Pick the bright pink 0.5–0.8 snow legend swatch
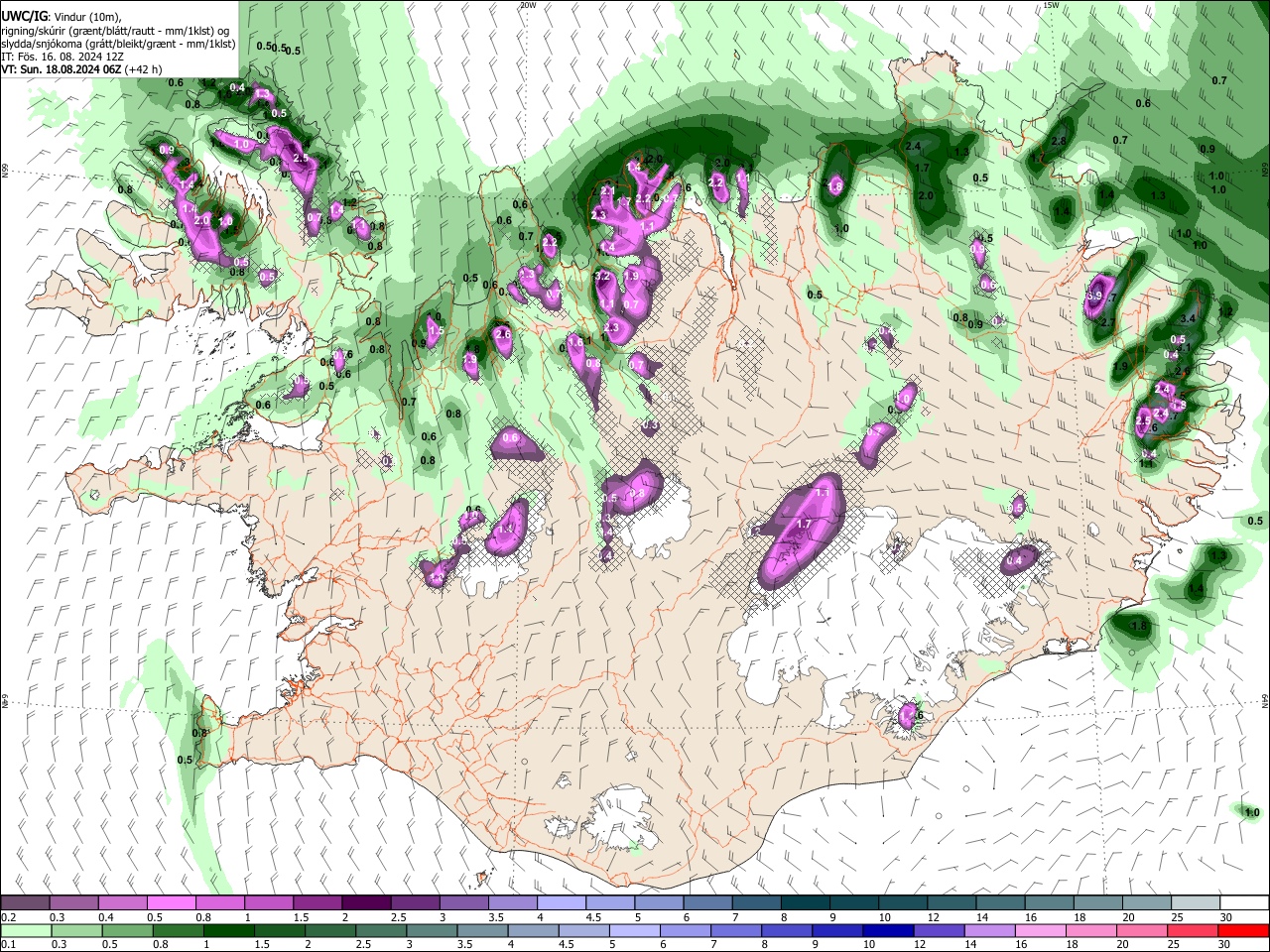 point(171,902)
